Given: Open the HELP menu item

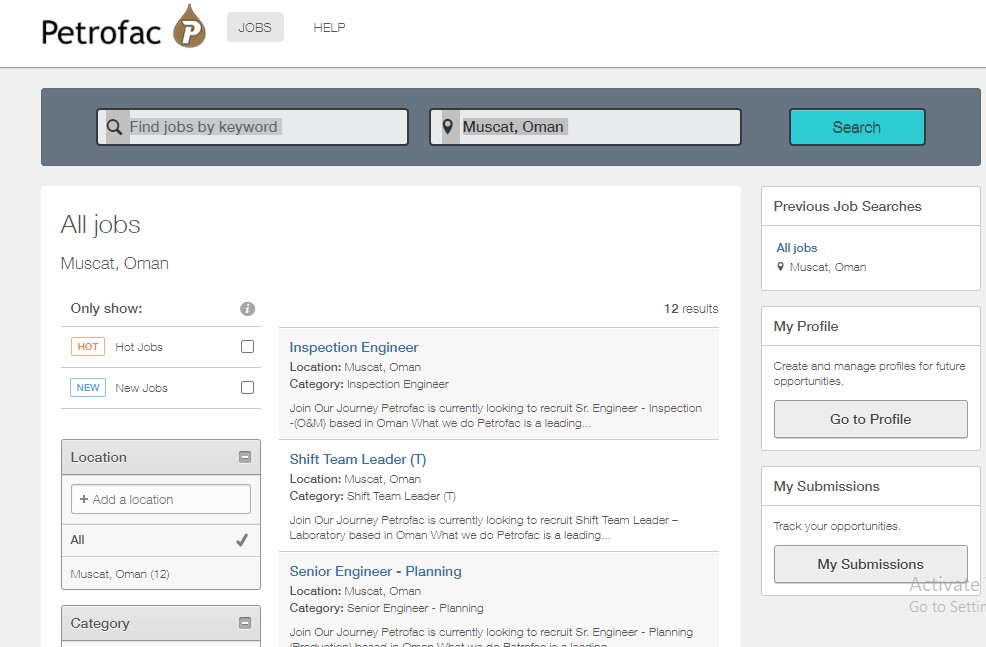Looking at the screenshot, I should 329,28.
